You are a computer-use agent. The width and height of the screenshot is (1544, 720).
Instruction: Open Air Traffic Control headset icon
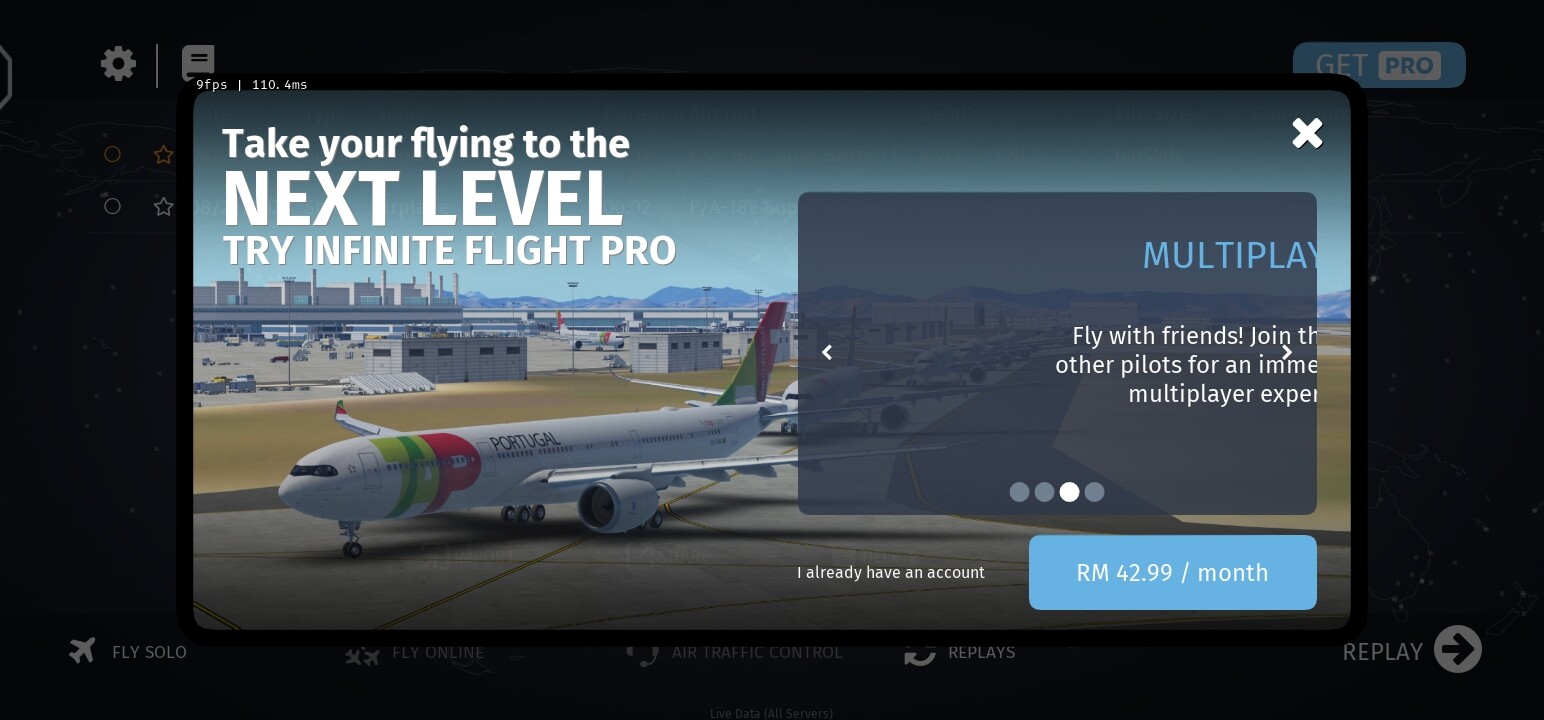tap(642, 652)
